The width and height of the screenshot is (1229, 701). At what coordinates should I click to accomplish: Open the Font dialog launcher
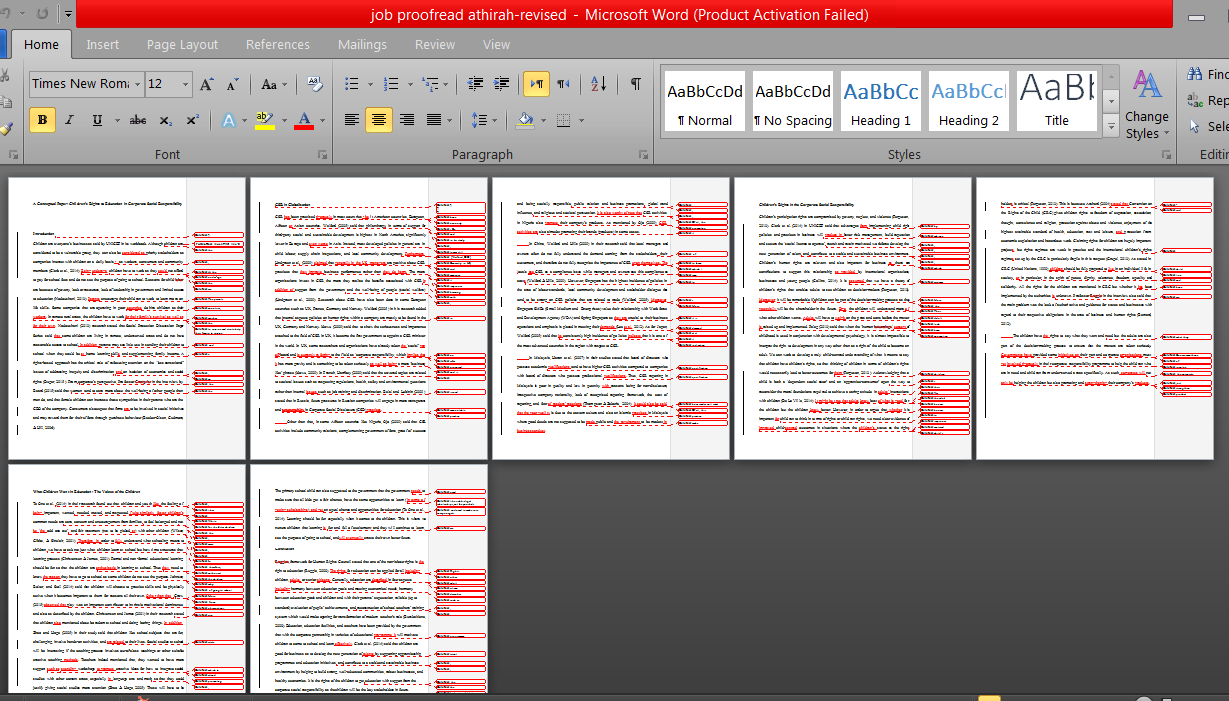(322, 155)
